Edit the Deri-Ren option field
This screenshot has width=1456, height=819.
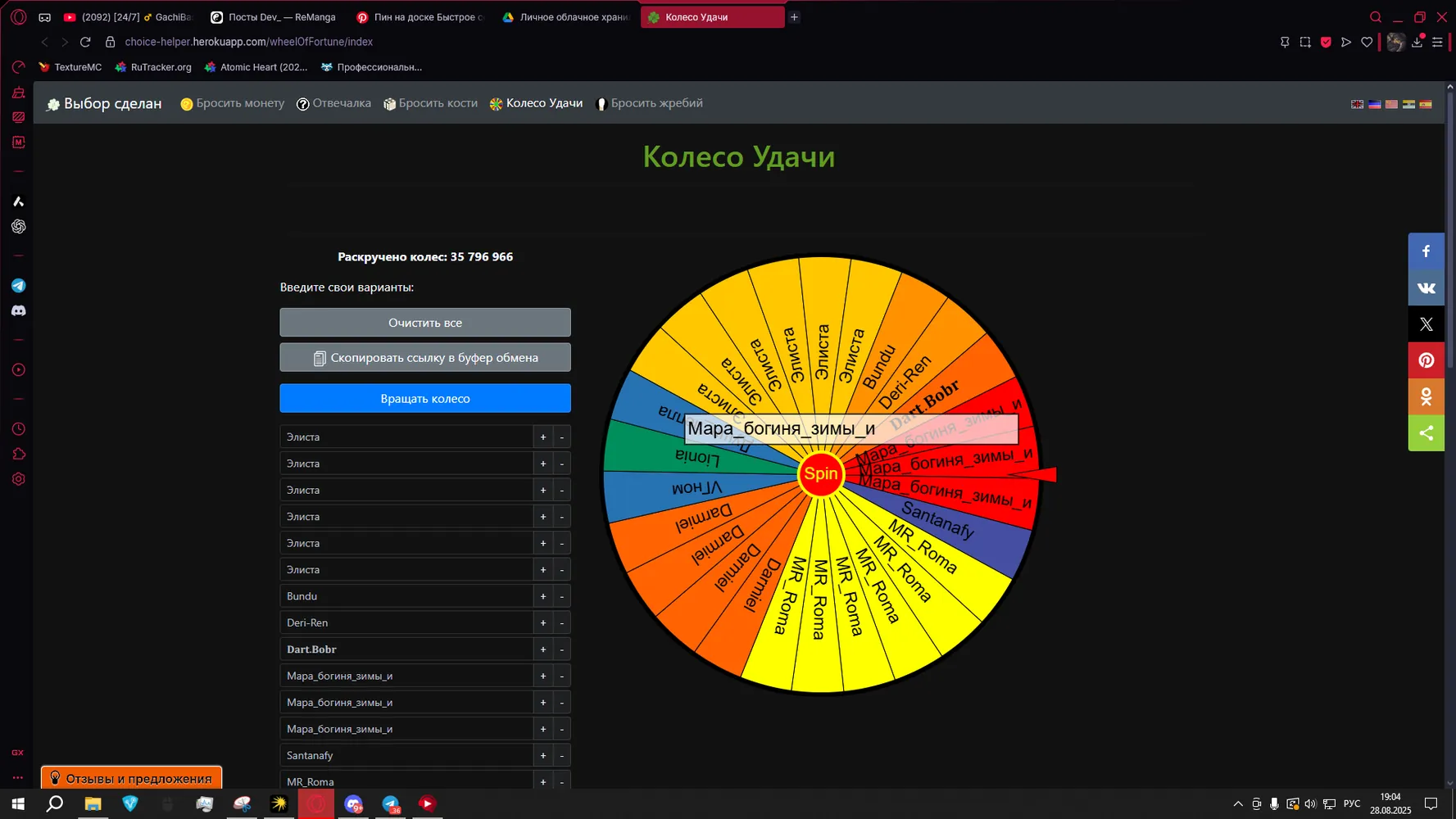coord(406,622)
